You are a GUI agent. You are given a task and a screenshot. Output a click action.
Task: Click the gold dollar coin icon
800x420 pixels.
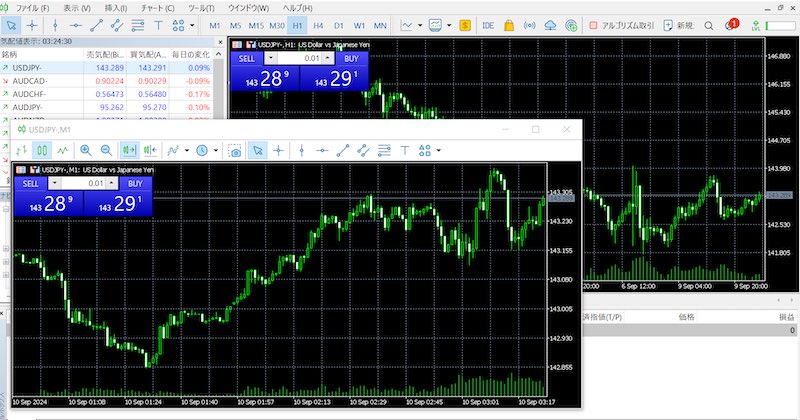(465, 25)
